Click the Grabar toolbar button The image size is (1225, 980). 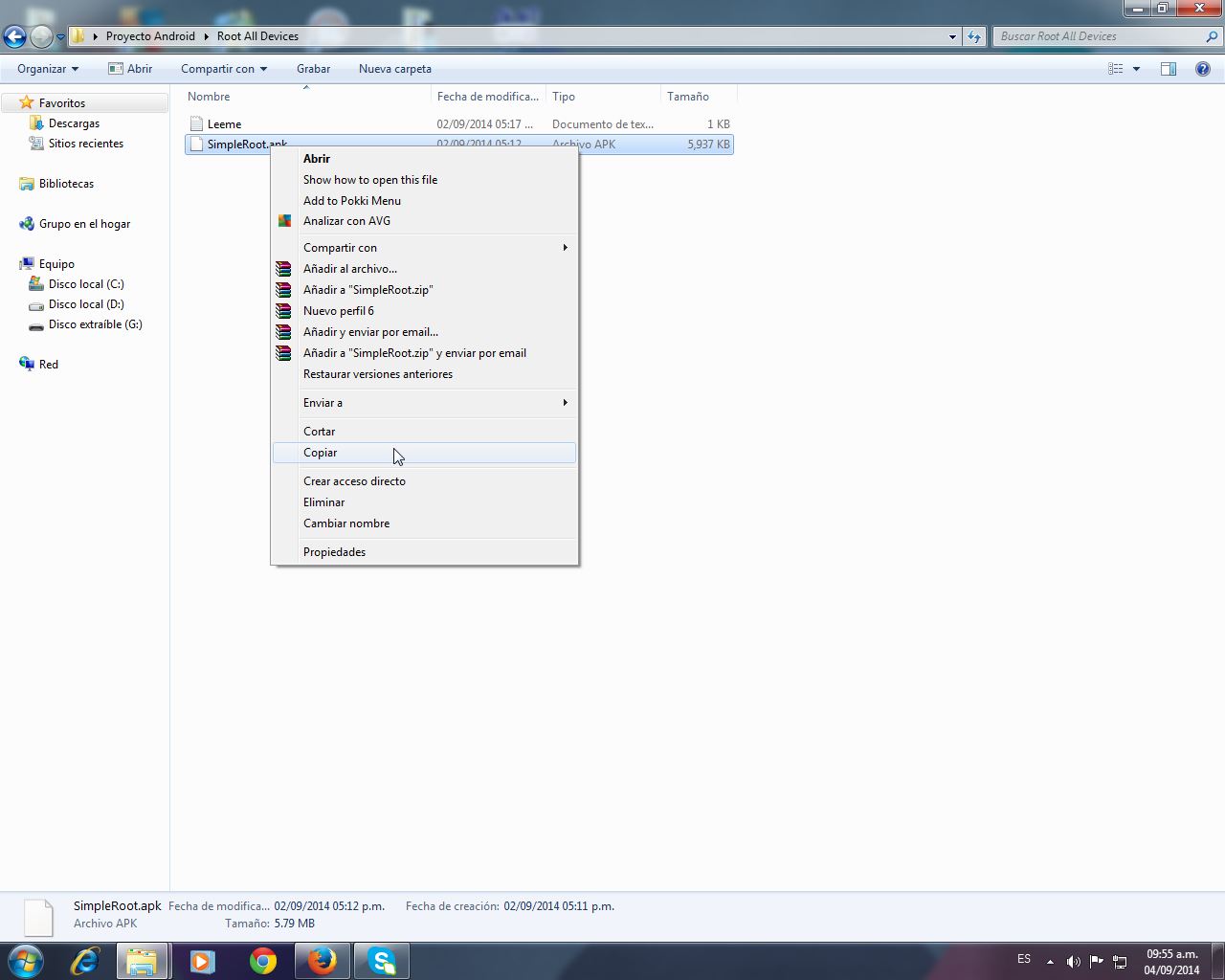(x=313, y=69)
